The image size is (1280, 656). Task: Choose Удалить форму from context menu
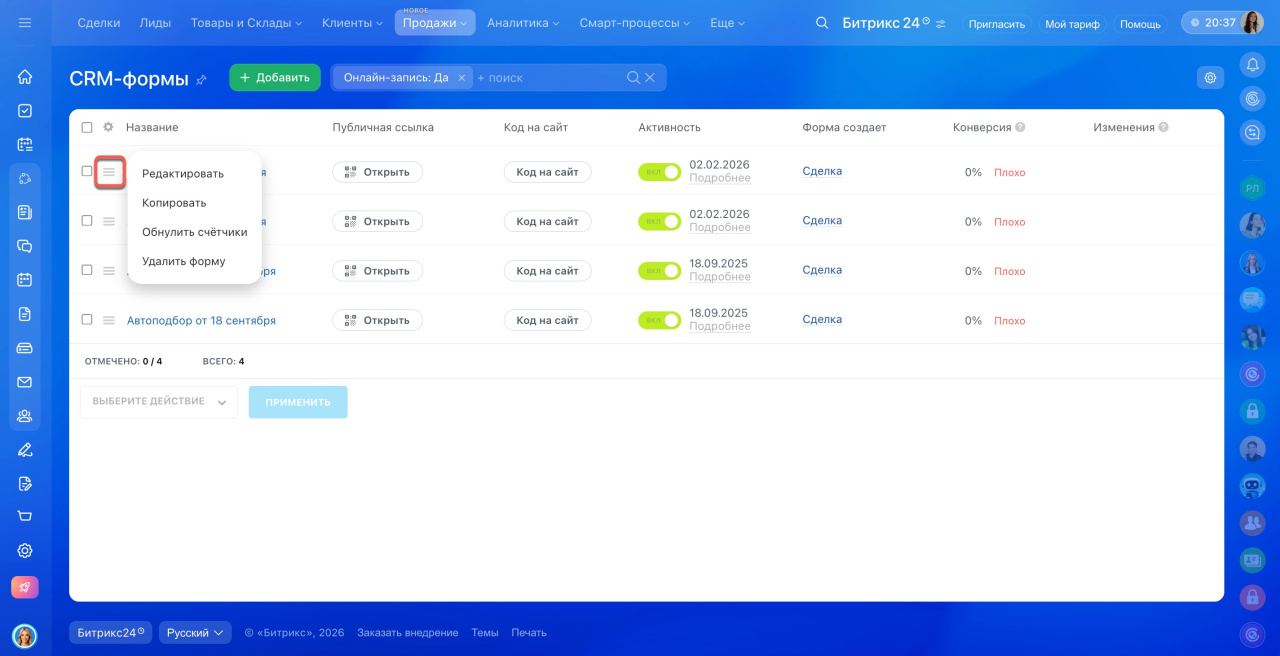click(x=184, y=261)
